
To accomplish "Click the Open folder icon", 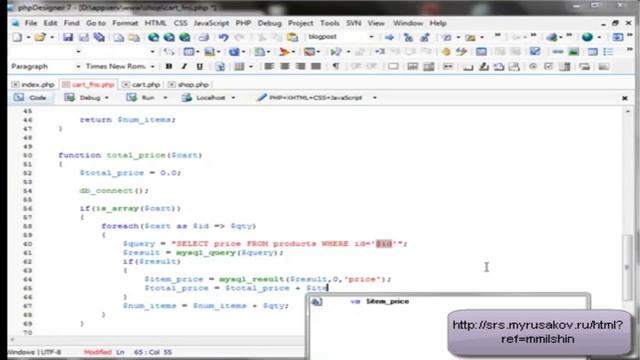I will tap(40, 37).
